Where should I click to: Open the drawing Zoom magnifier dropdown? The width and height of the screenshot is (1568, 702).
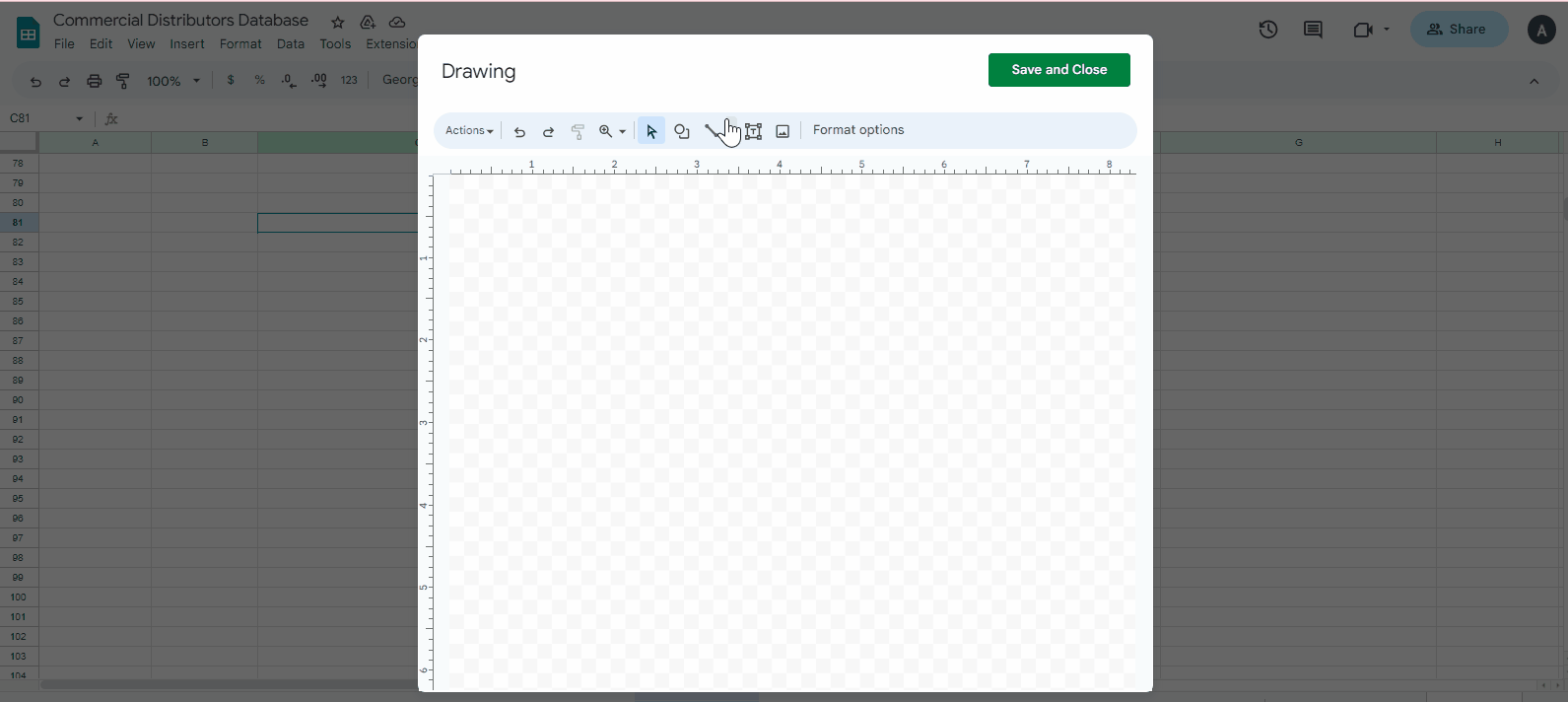(612, 131)
